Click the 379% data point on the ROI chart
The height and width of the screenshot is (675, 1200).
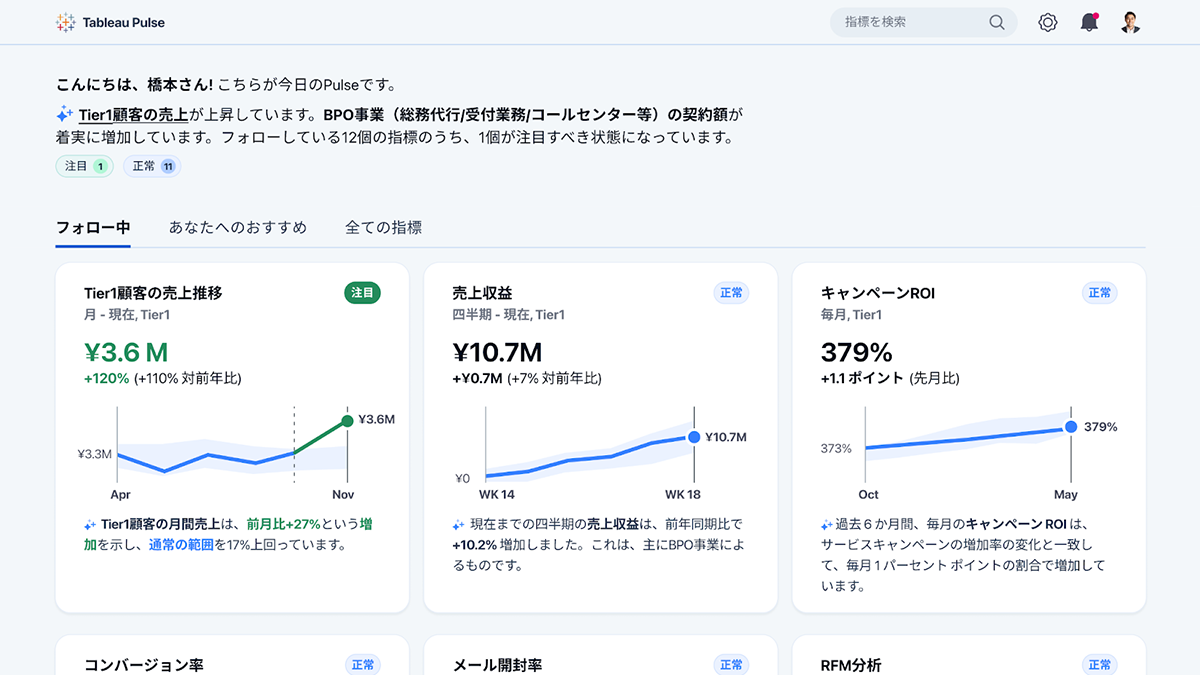coord(1071,427)
